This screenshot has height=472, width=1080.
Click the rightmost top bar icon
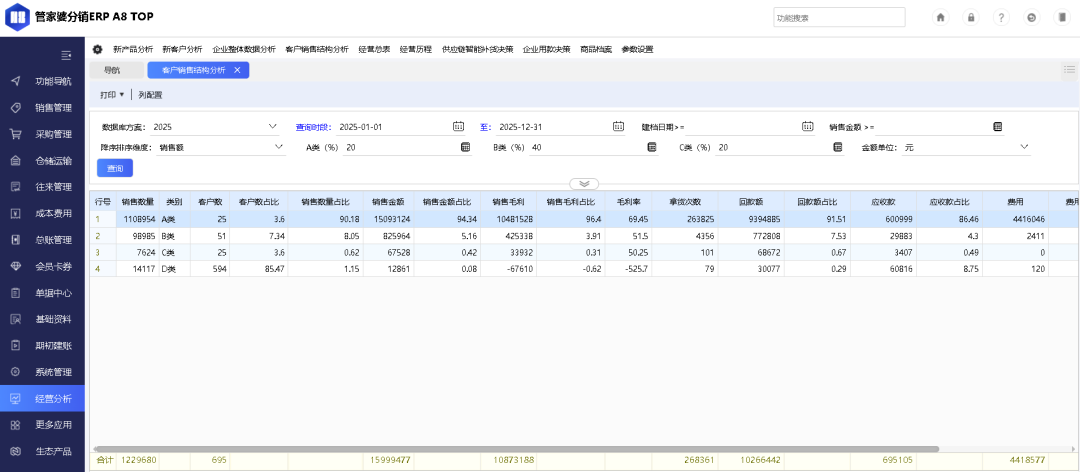click(x=1062, y=18)
